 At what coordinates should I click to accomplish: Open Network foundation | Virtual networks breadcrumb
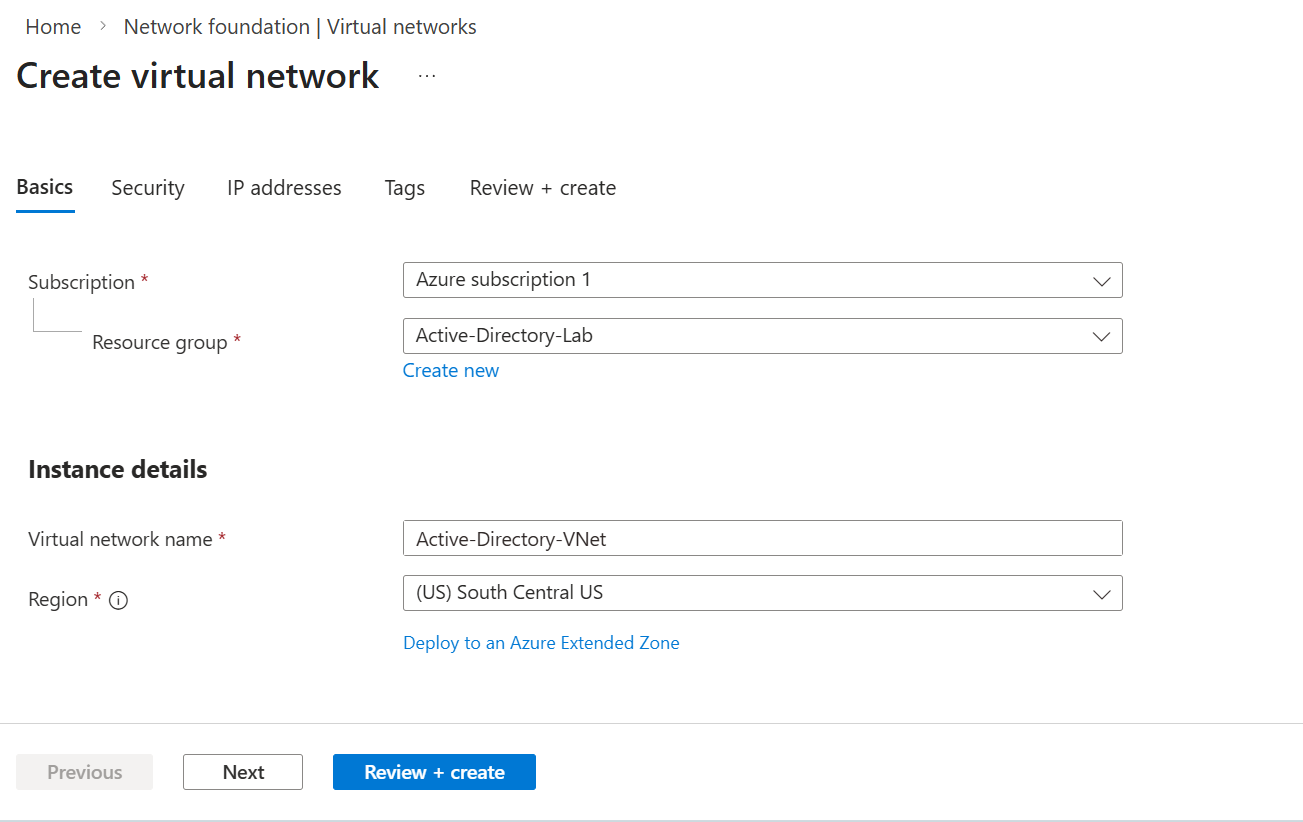click(300, 27)
